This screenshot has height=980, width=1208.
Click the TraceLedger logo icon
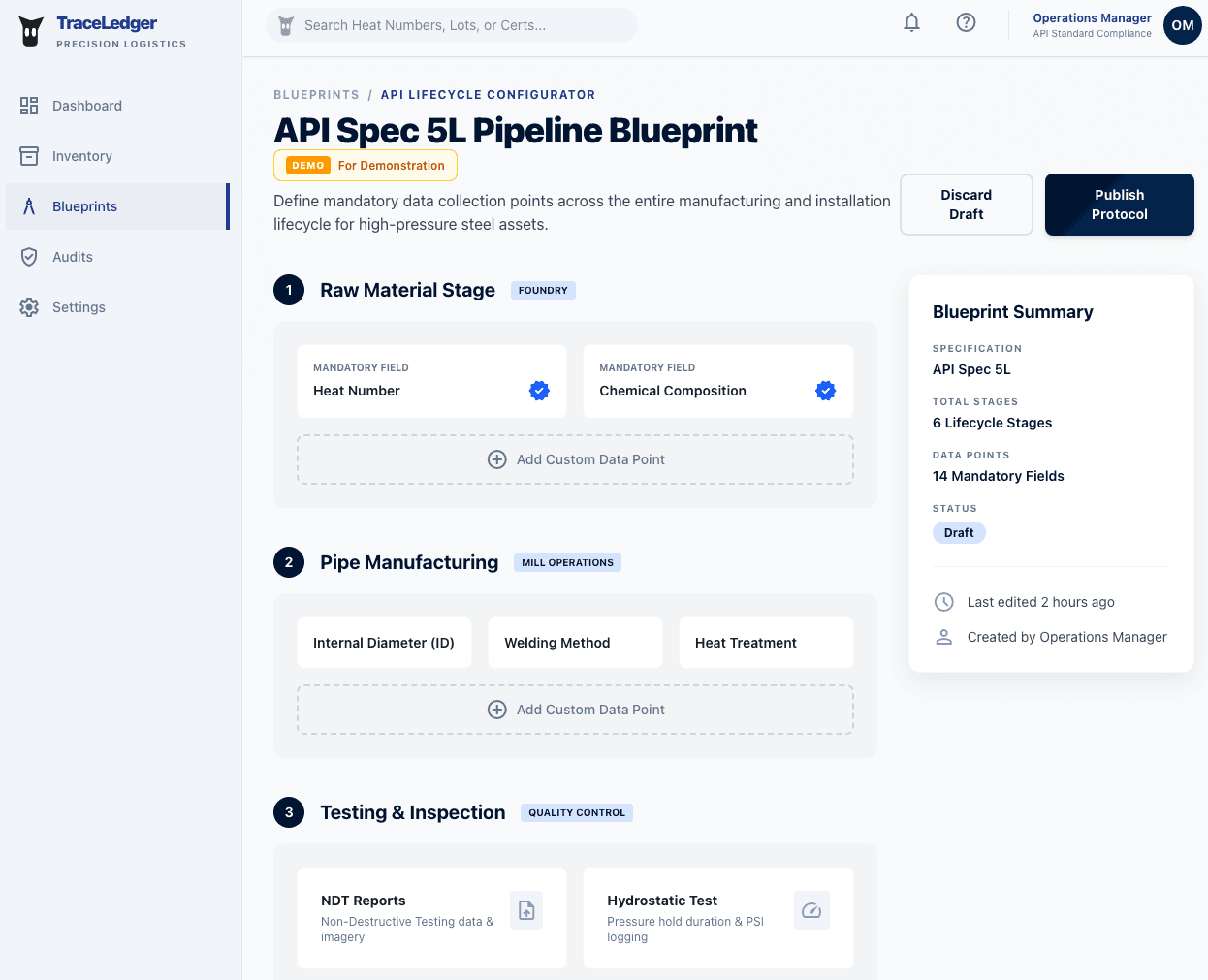pyautogui.click(x=31, y=31)
